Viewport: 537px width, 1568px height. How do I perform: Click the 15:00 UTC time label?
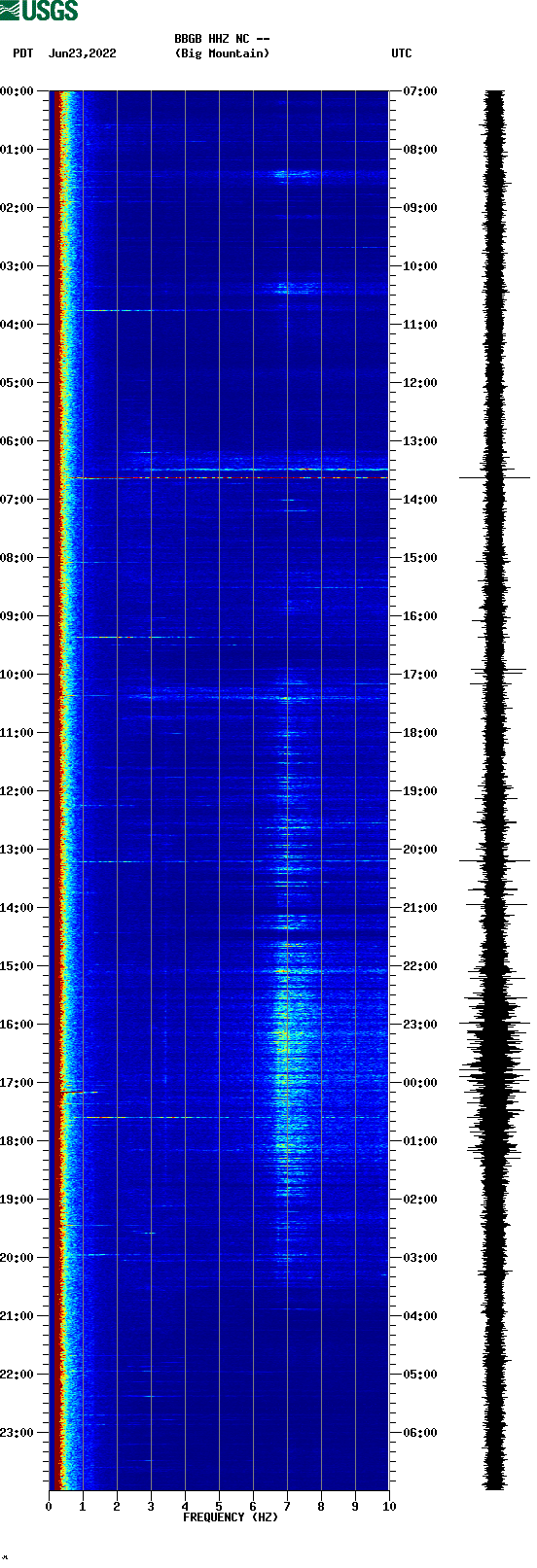(x=420, y=558)
